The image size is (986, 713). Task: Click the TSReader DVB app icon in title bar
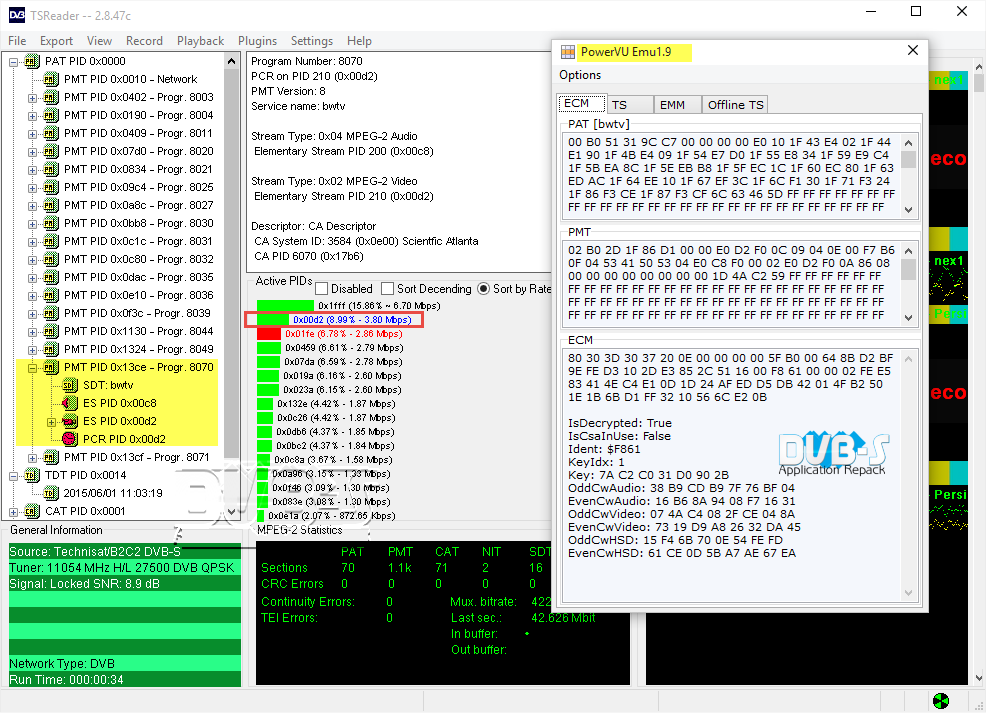[17, 15]
